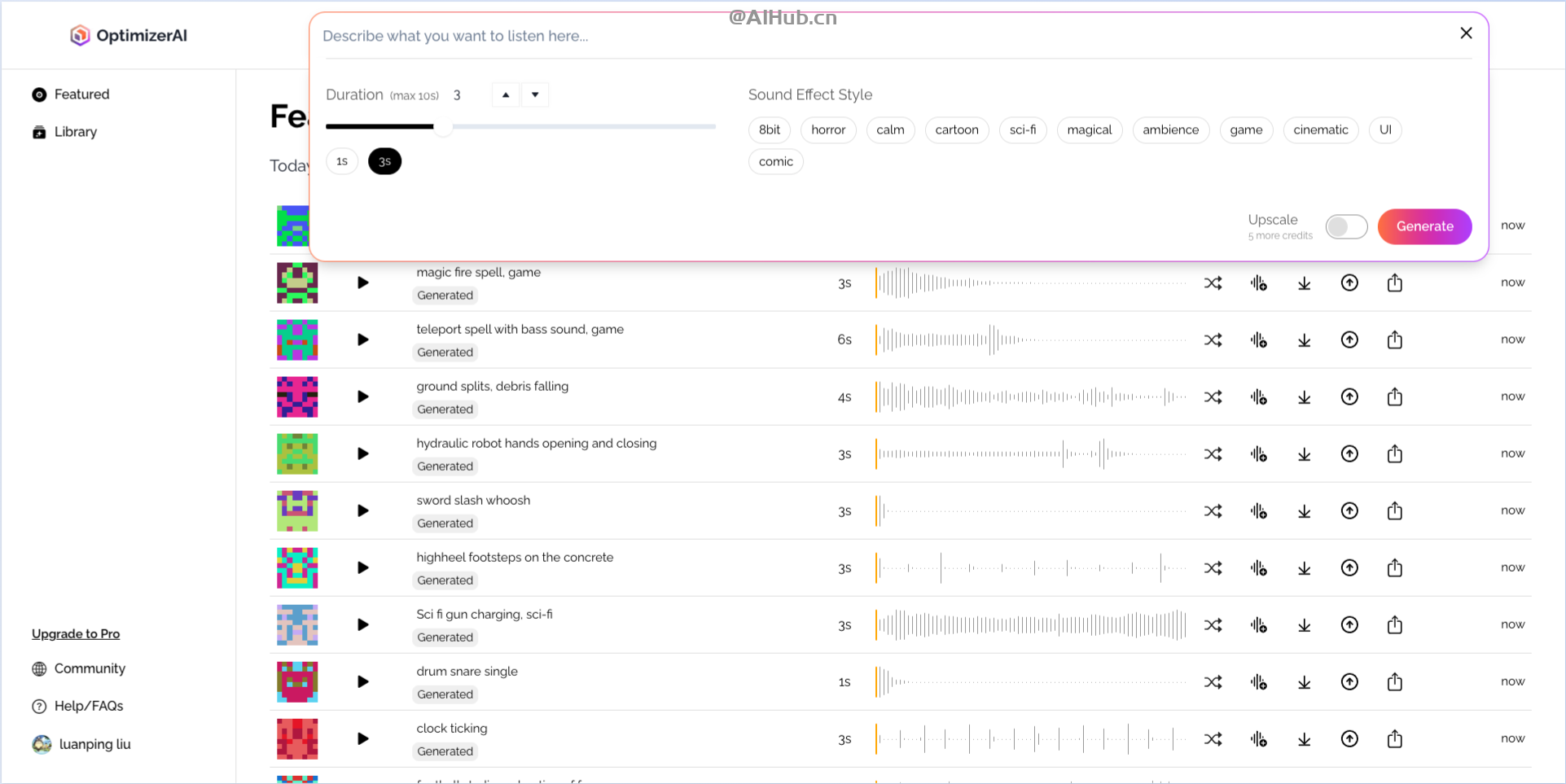This screenshot has width=1566, height=784.
Task: Choose the sci-fi sound style
Action: 1023,130
